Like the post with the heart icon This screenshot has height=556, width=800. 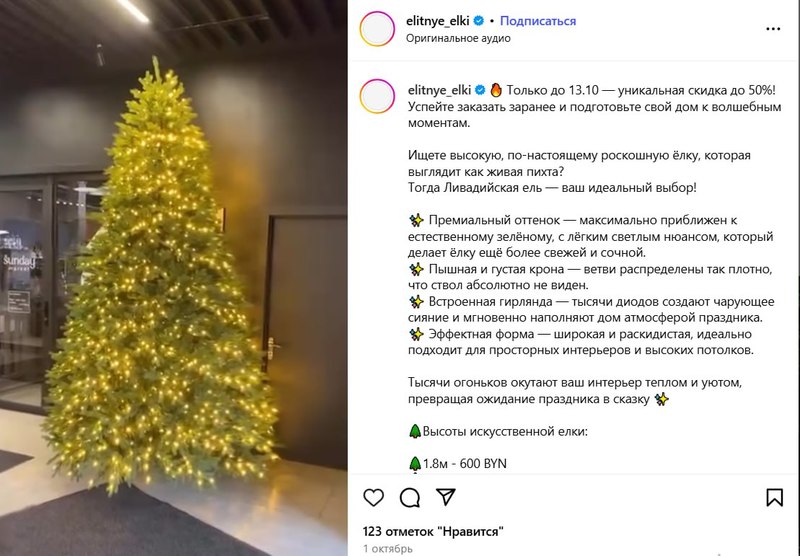click(373, 497)
